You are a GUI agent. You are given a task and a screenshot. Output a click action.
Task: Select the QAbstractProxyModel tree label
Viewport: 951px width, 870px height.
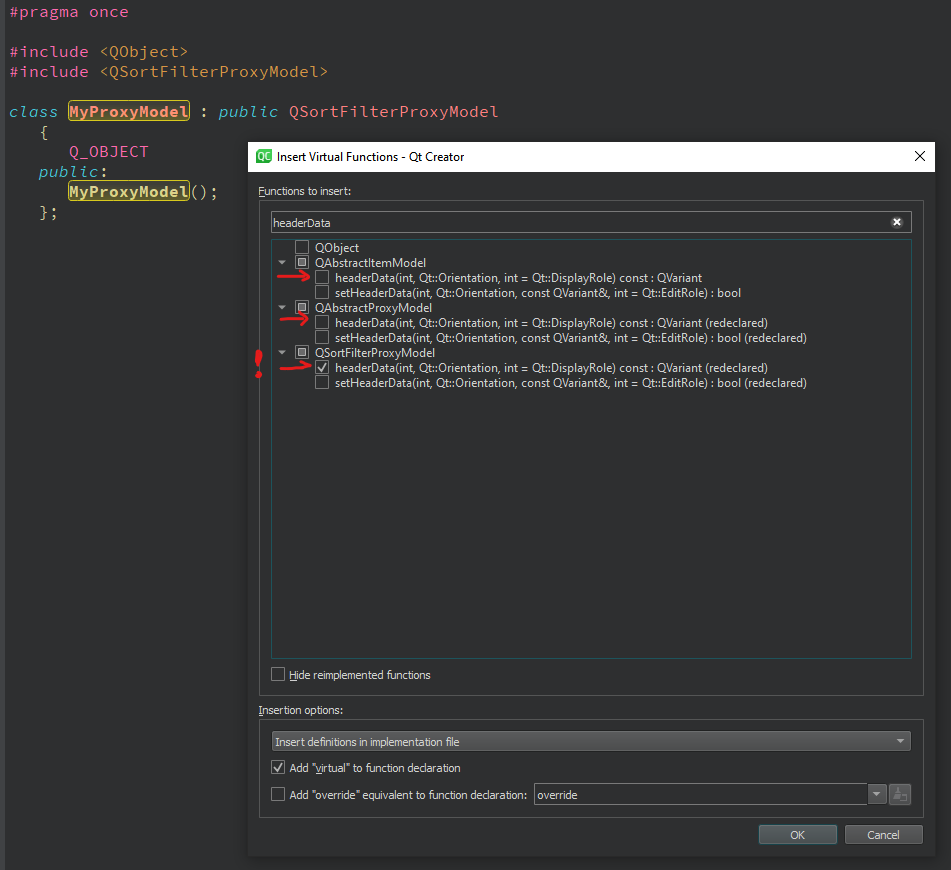click(373, 308)
